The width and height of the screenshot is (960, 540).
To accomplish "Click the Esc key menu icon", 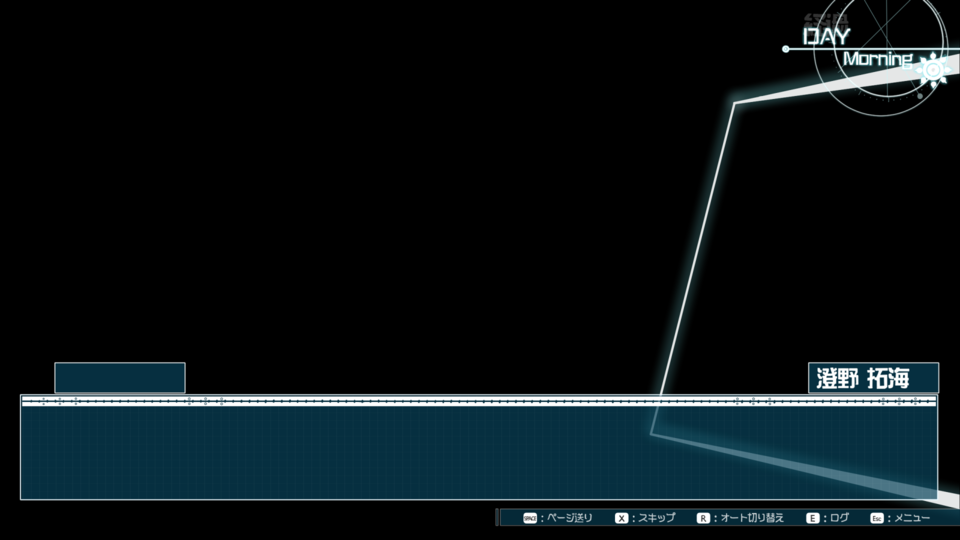I will [876, 518].
